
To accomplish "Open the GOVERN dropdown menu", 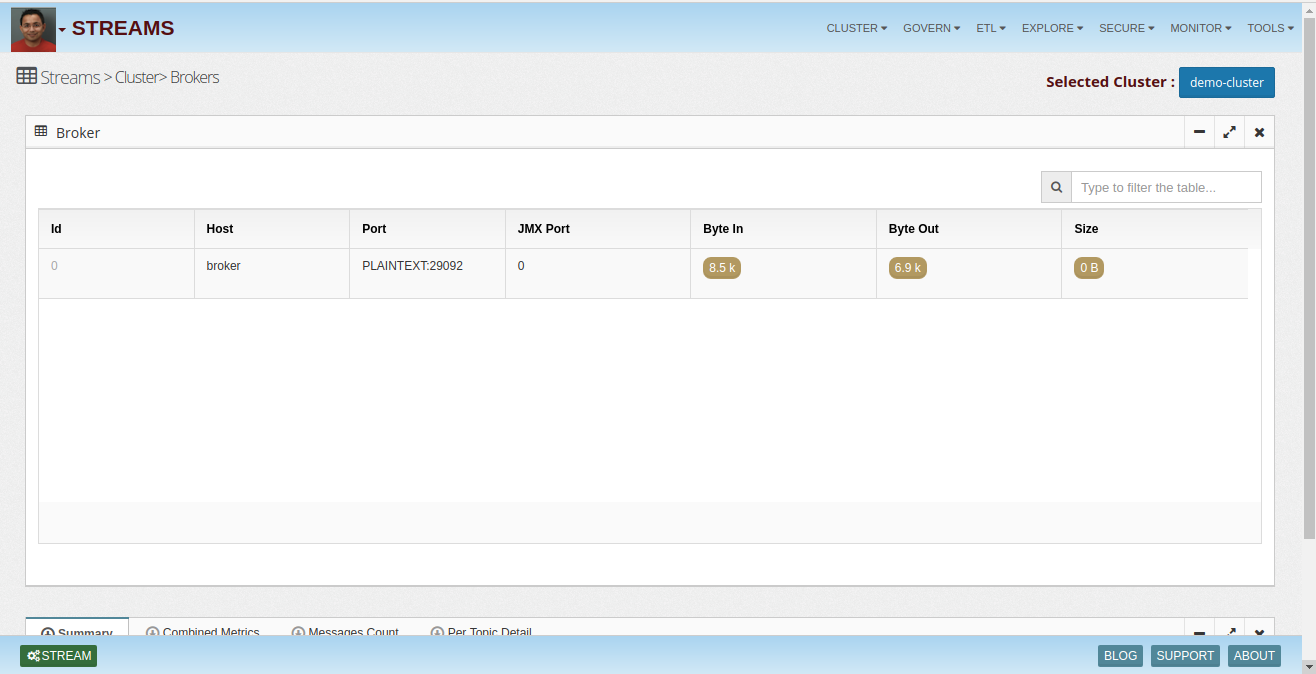I will (x=931, y=28).
